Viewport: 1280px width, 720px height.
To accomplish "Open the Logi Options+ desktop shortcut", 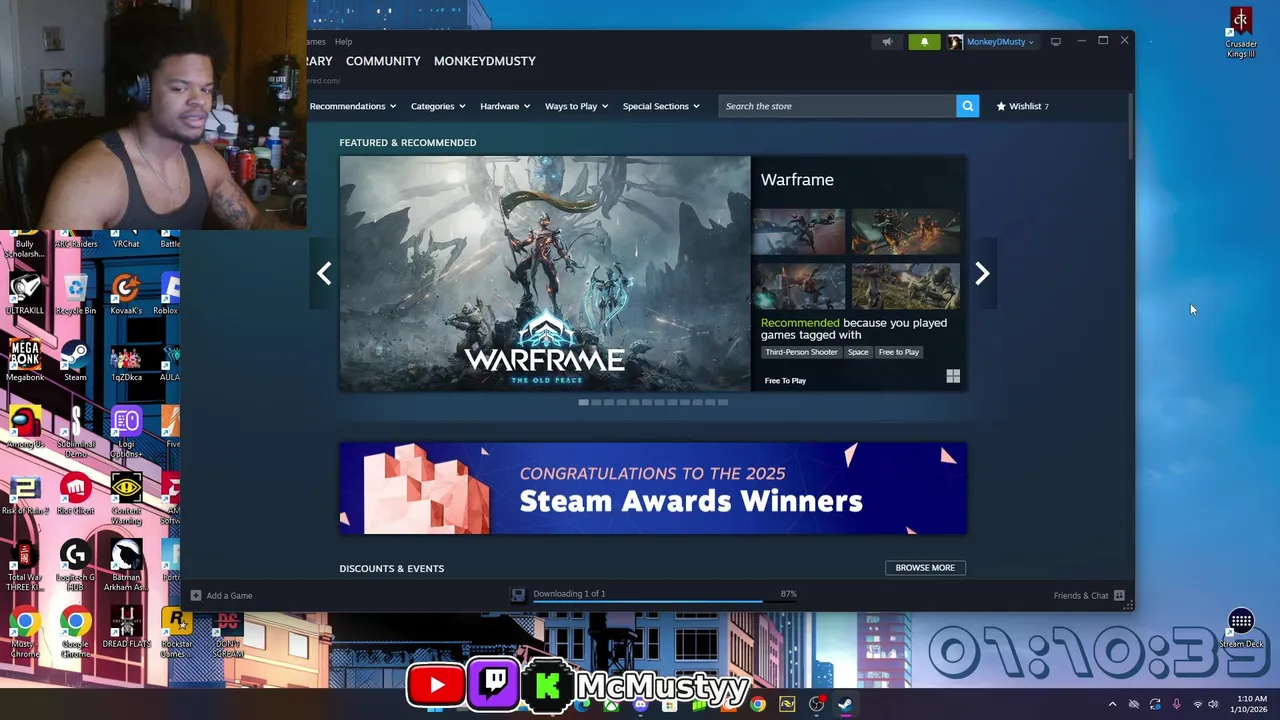I will coord(126,433).
